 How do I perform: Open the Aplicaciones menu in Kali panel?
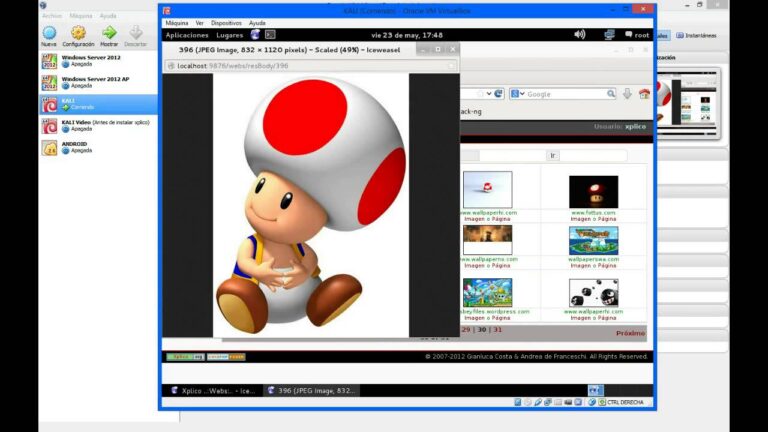click(187, 35)
